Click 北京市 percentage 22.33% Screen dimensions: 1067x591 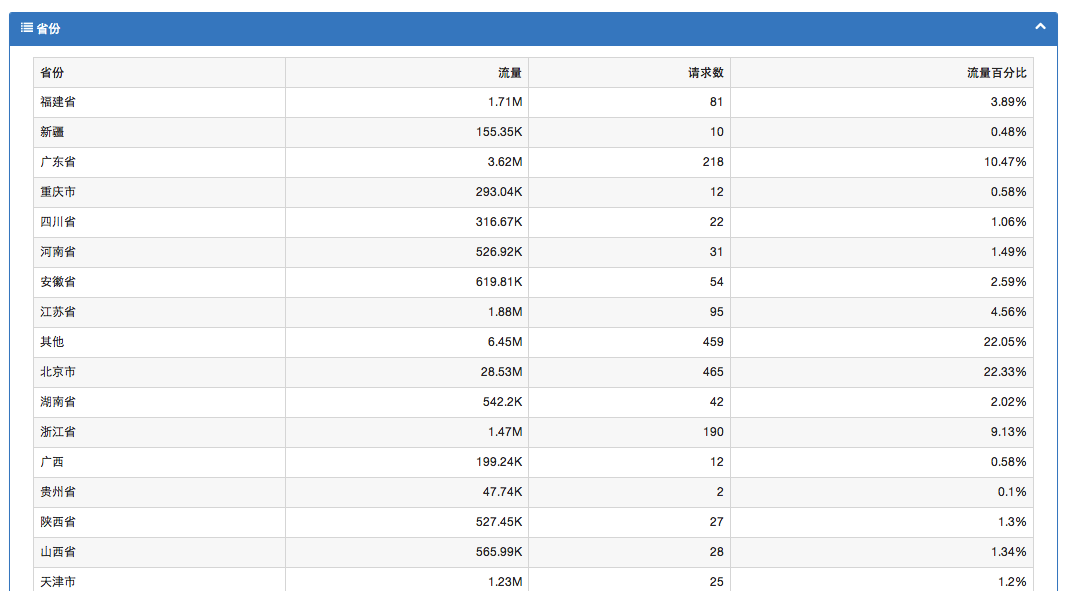point(1005,372)
